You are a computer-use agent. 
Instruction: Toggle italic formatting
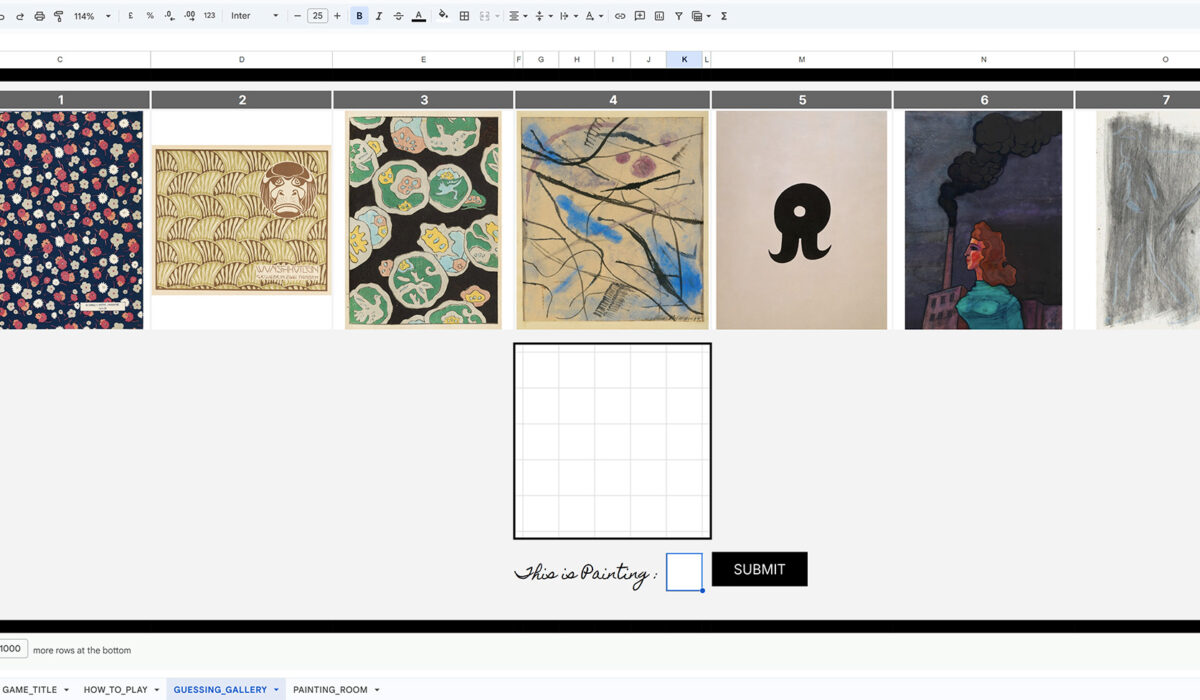tap(379, 16)
